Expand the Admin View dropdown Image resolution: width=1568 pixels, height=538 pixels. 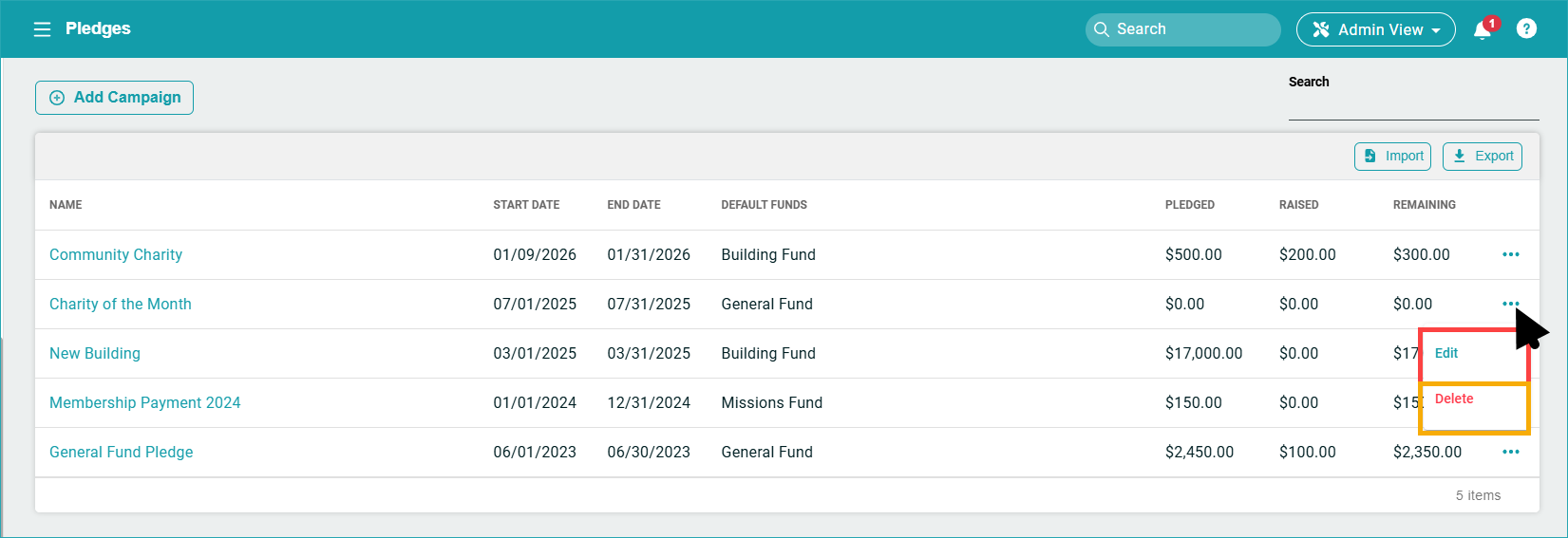pyautogui.click(x=1375, y=29)
